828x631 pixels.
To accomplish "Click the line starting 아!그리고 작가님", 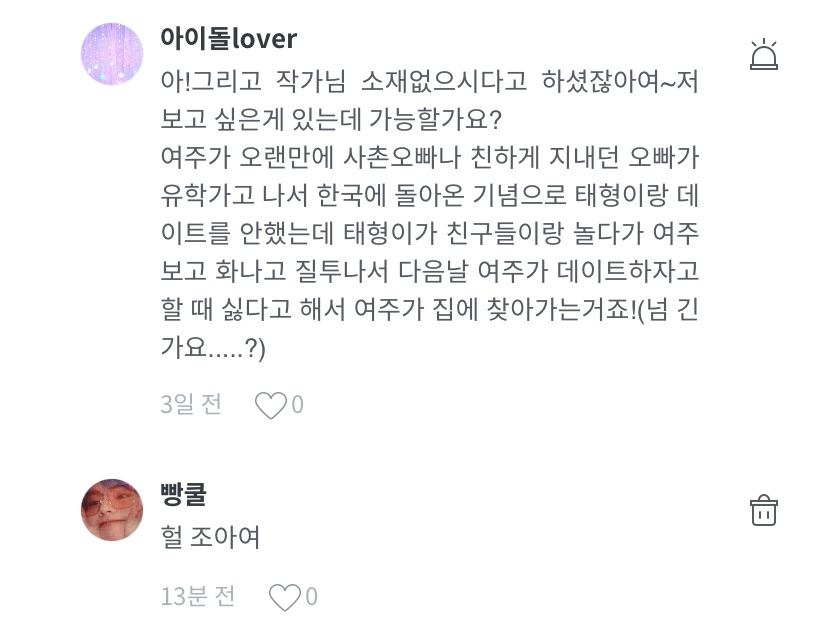I will coord(429,81).
